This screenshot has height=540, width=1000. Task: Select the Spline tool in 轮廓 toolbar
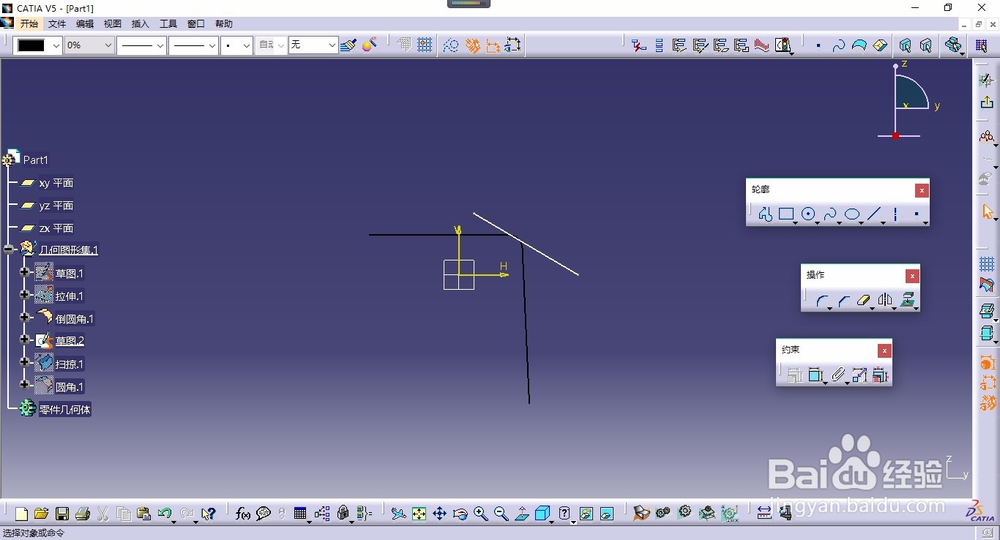click(x=830, y=214)
